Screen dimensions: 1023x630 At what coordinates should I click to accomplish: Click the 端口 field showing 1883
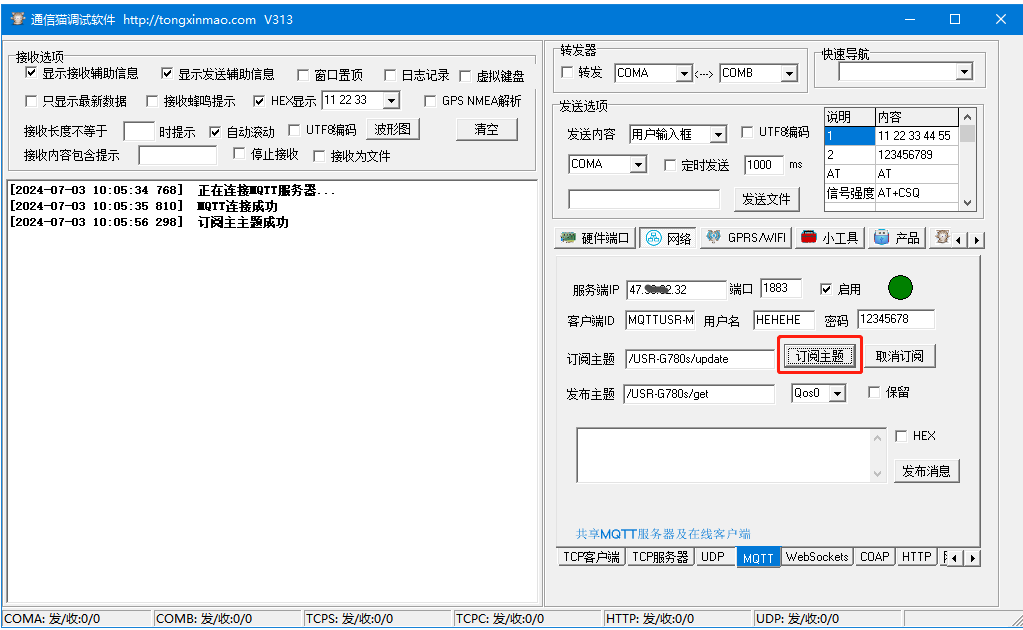pyautogui.click(x=780, y=288)
